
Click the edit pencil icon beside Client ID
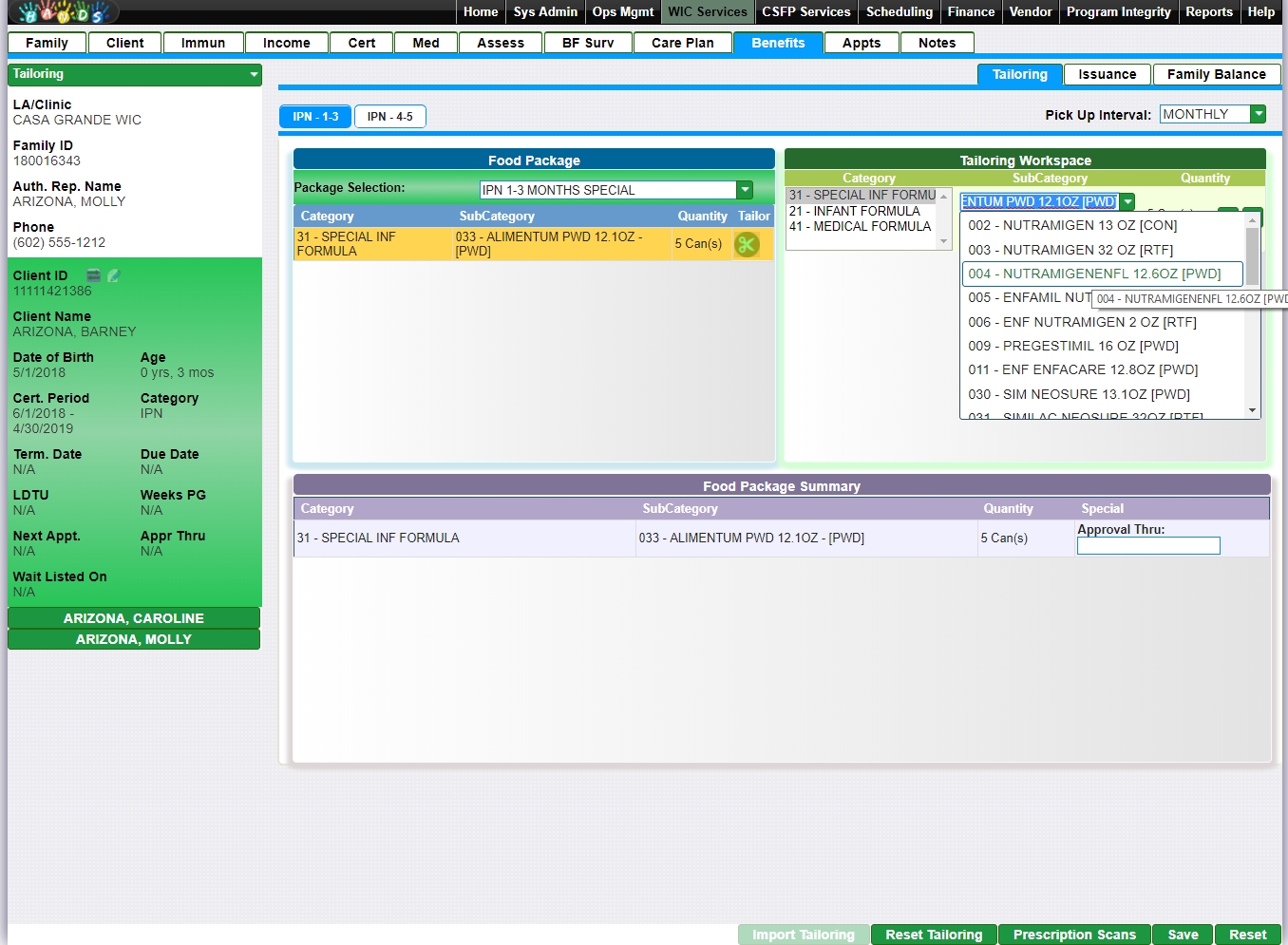(114, 275)
